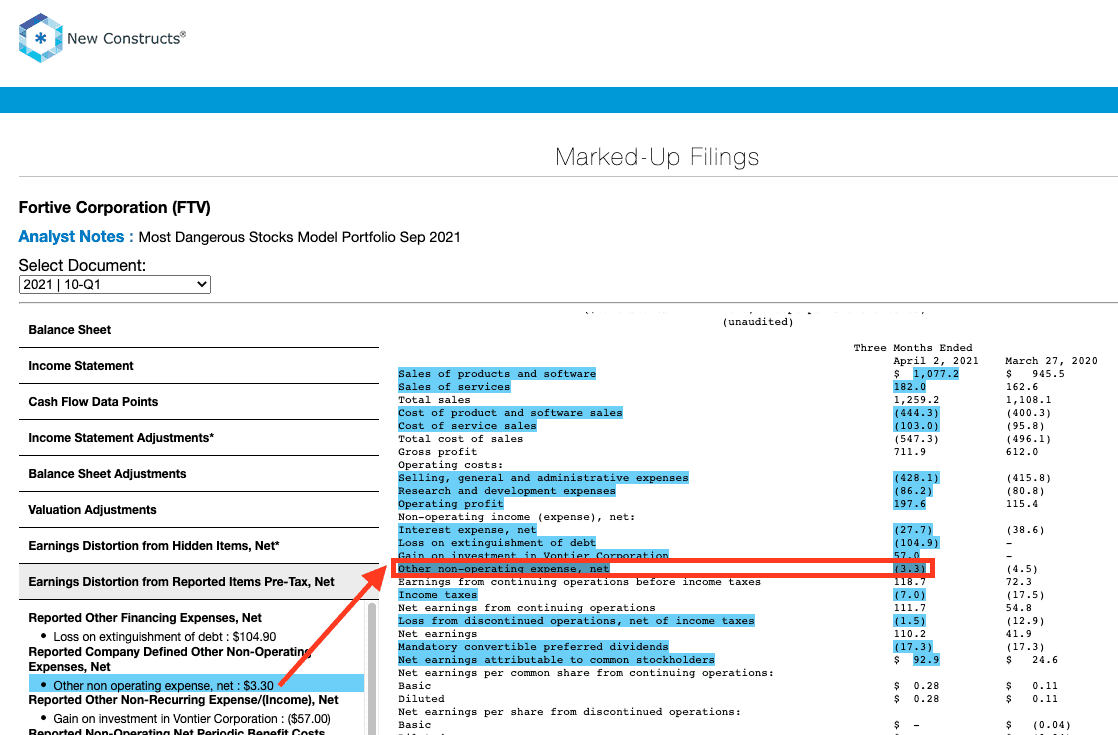Viewport: 1118px width, 735px height.
Task: Click highlighted value 197.6
Action: tap(910, 503)
